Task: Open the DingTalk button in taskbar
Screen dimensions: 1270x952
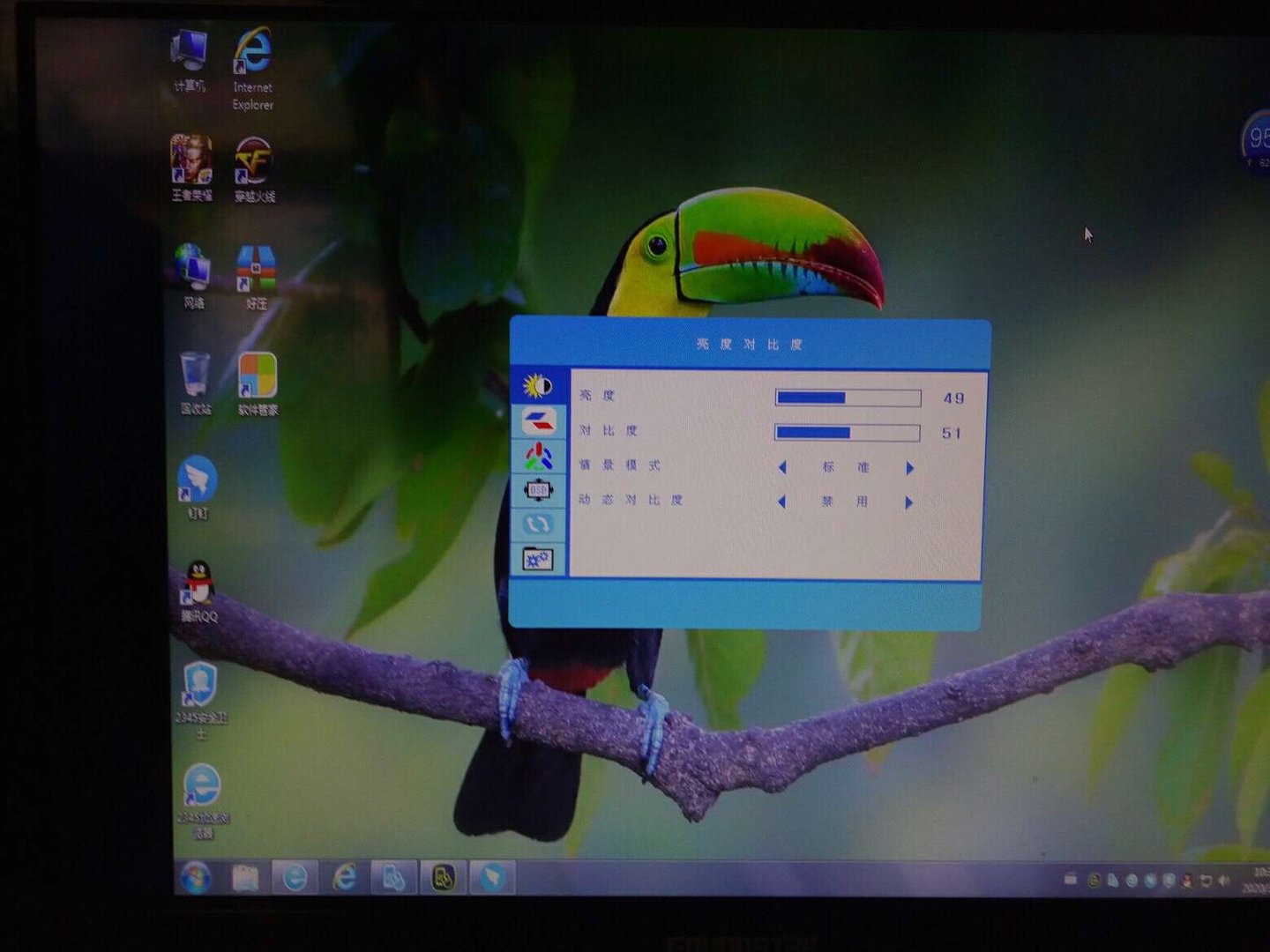Action: tap(491, 878)
